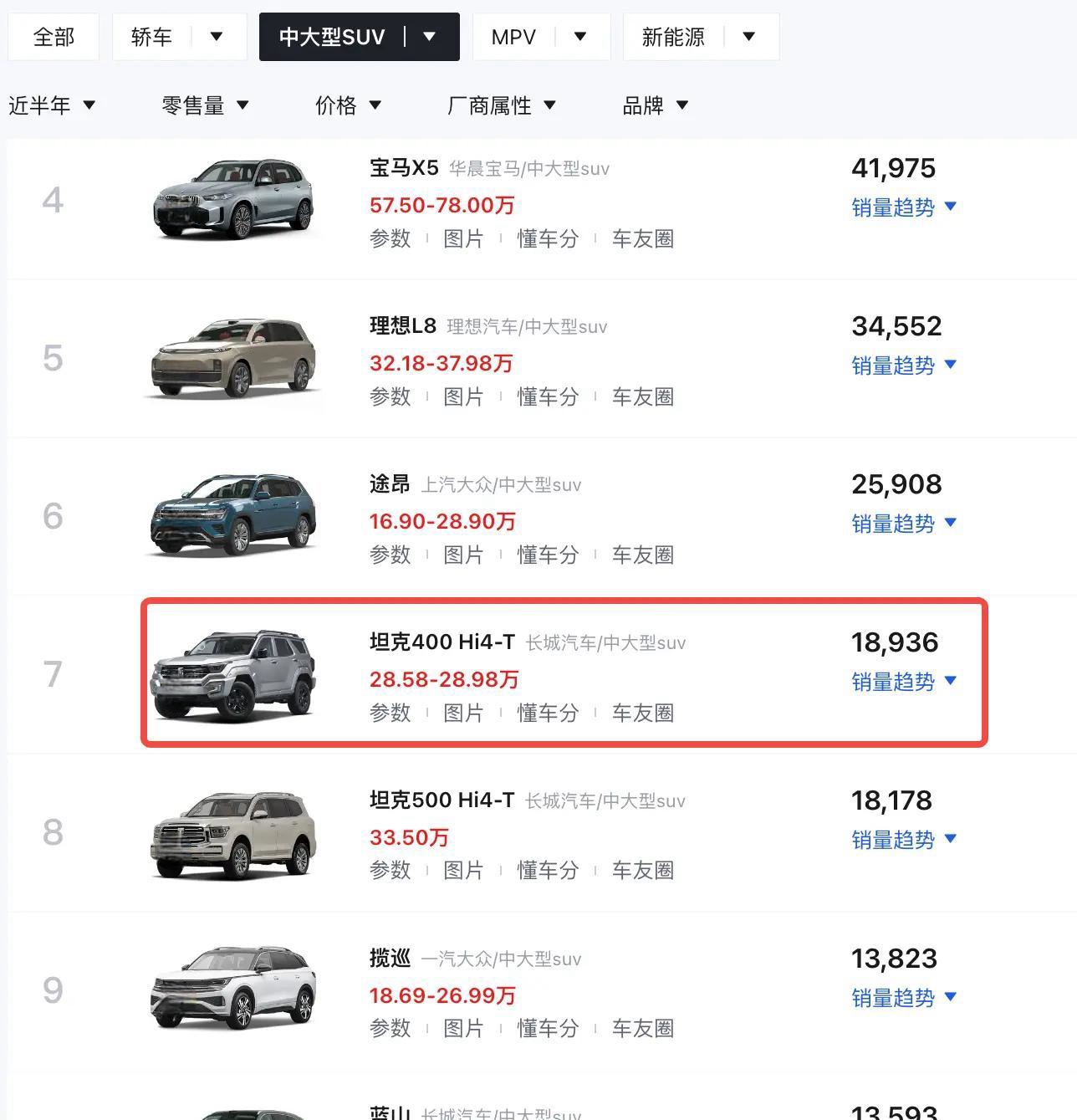Open 参数 link for 理想L8

390,396
